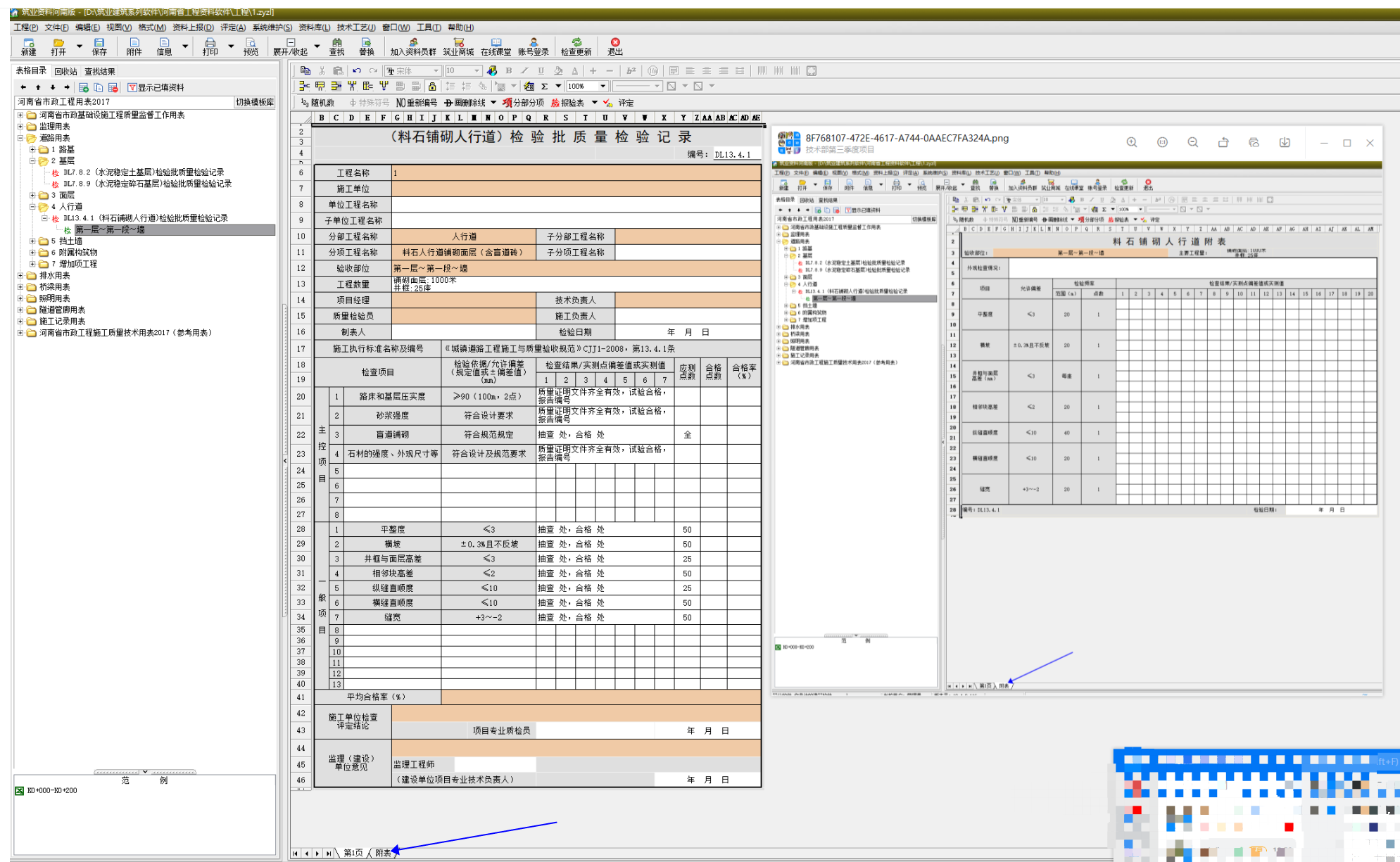Click the 分部分项 tool
This screenshot has height=862, width=1400.
[x=523, y=103]
